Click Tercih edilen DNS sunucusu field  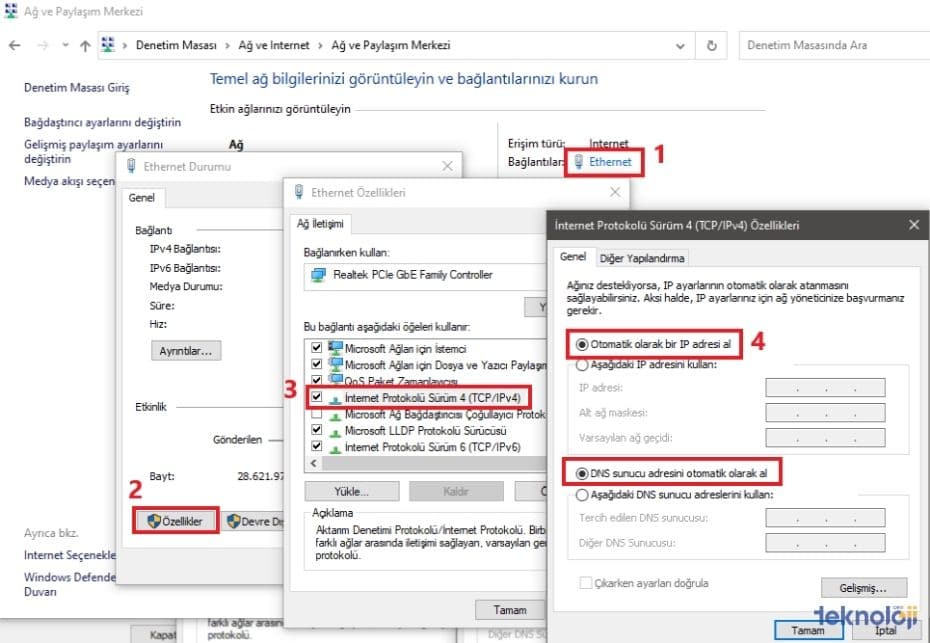(825, 517)
